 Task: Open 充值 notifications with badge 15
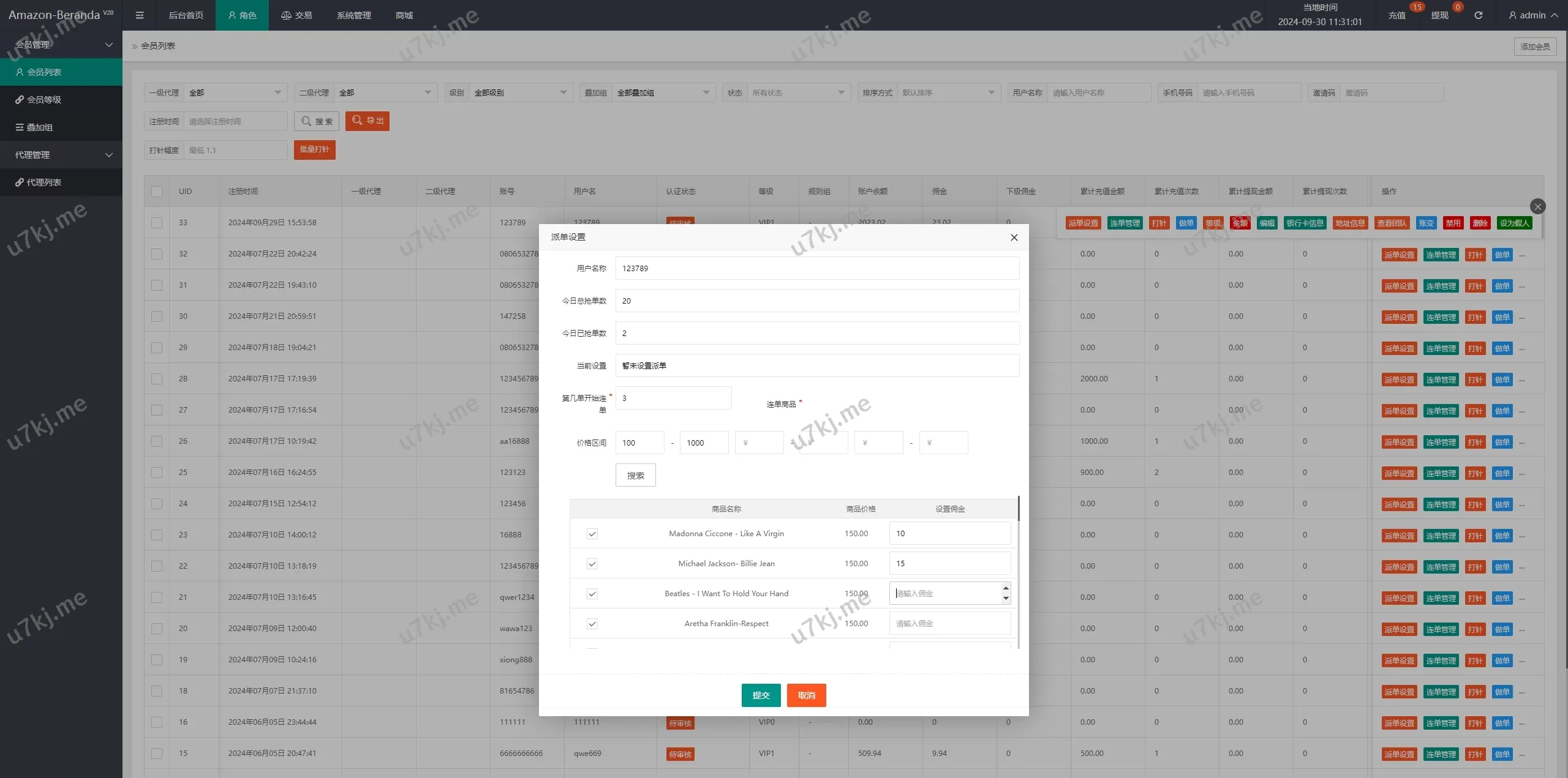pos(1396,15)
